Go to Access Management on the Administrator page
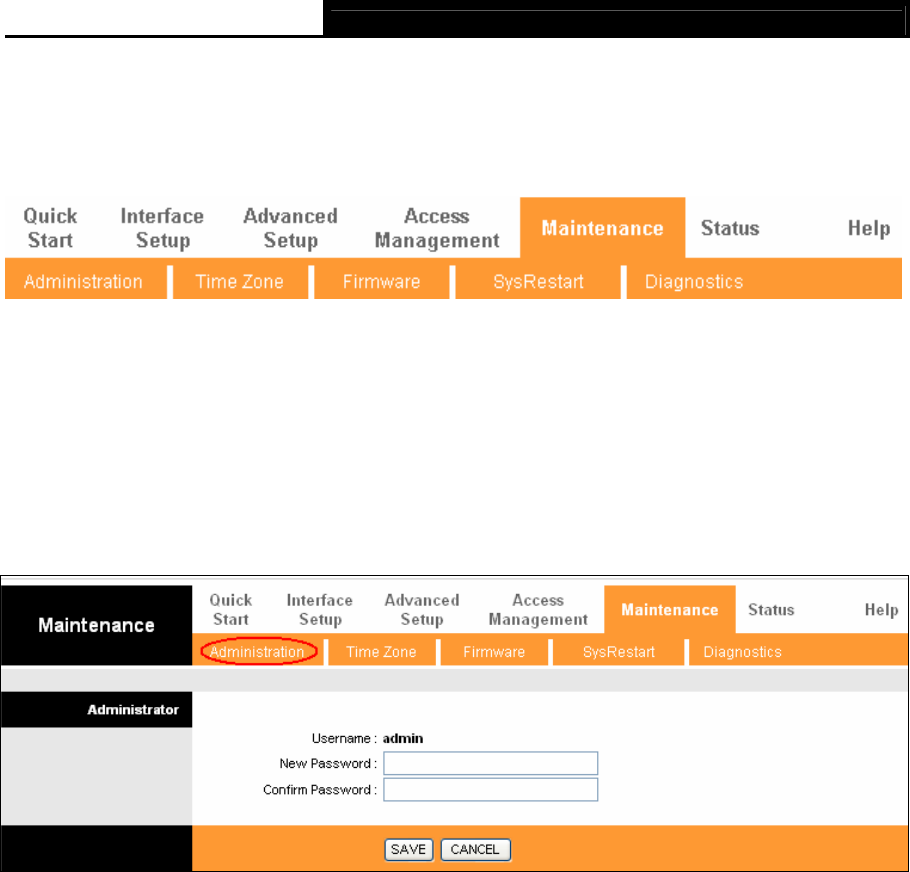 [538, 609]
